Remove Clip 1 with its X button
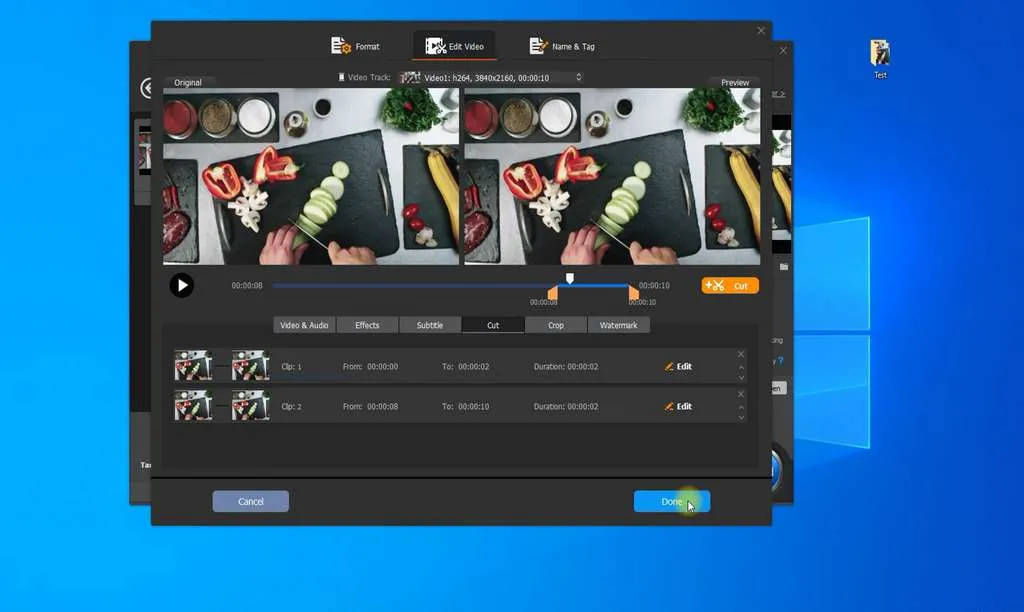 [741, 354]
